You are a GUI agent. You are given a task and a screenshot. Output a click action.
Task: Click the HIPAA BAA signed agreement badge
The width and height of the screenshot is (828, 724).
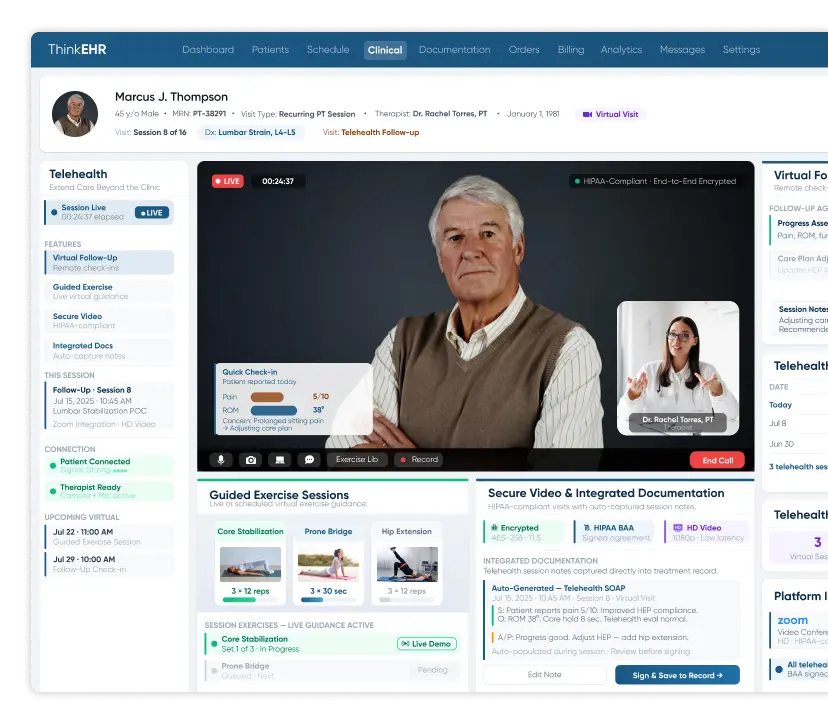(613, 532)
